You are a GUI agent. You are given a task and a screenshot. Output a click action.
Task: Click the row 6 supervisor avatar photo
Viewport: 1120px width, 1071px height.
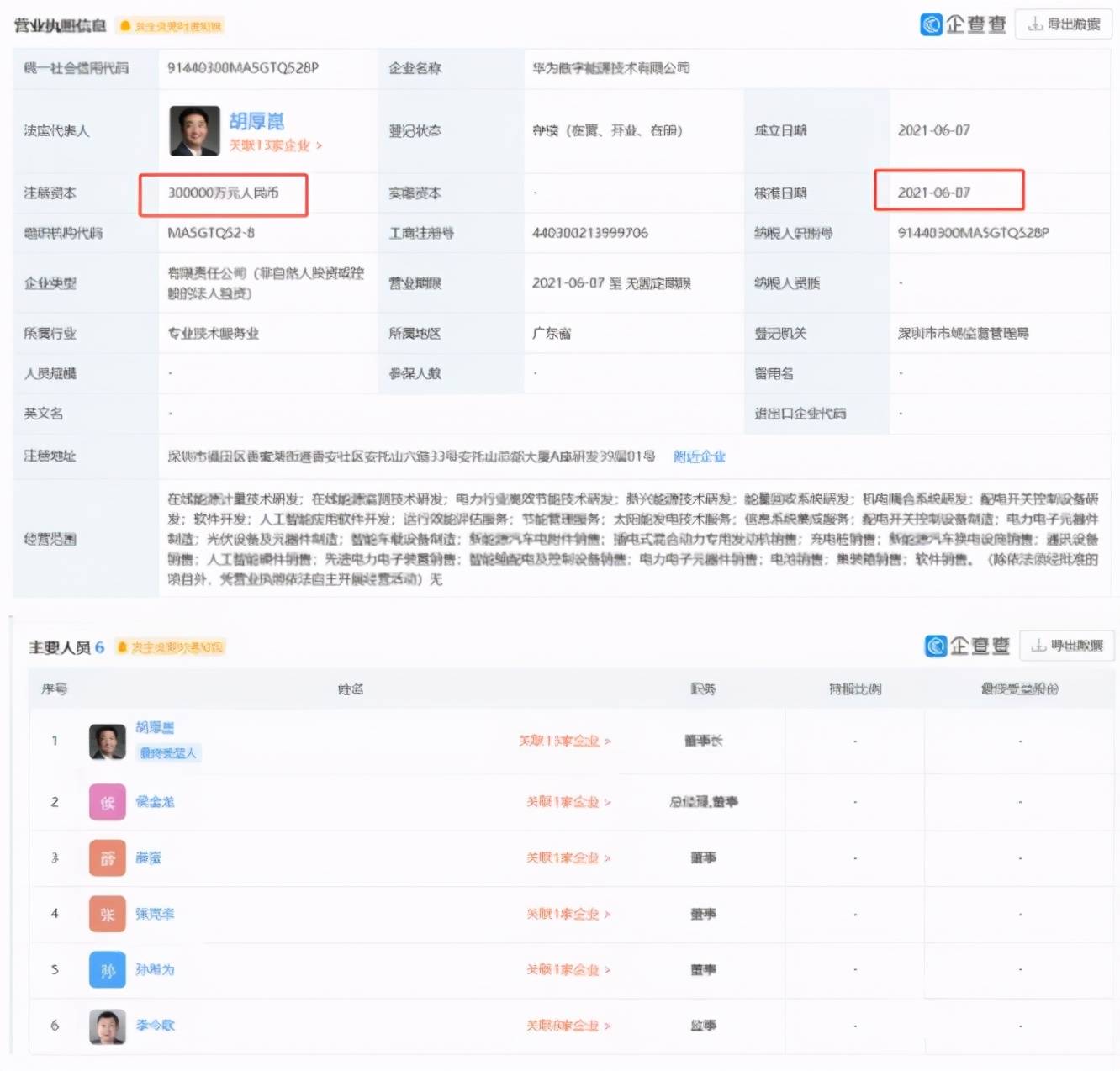click(108, 1026)
